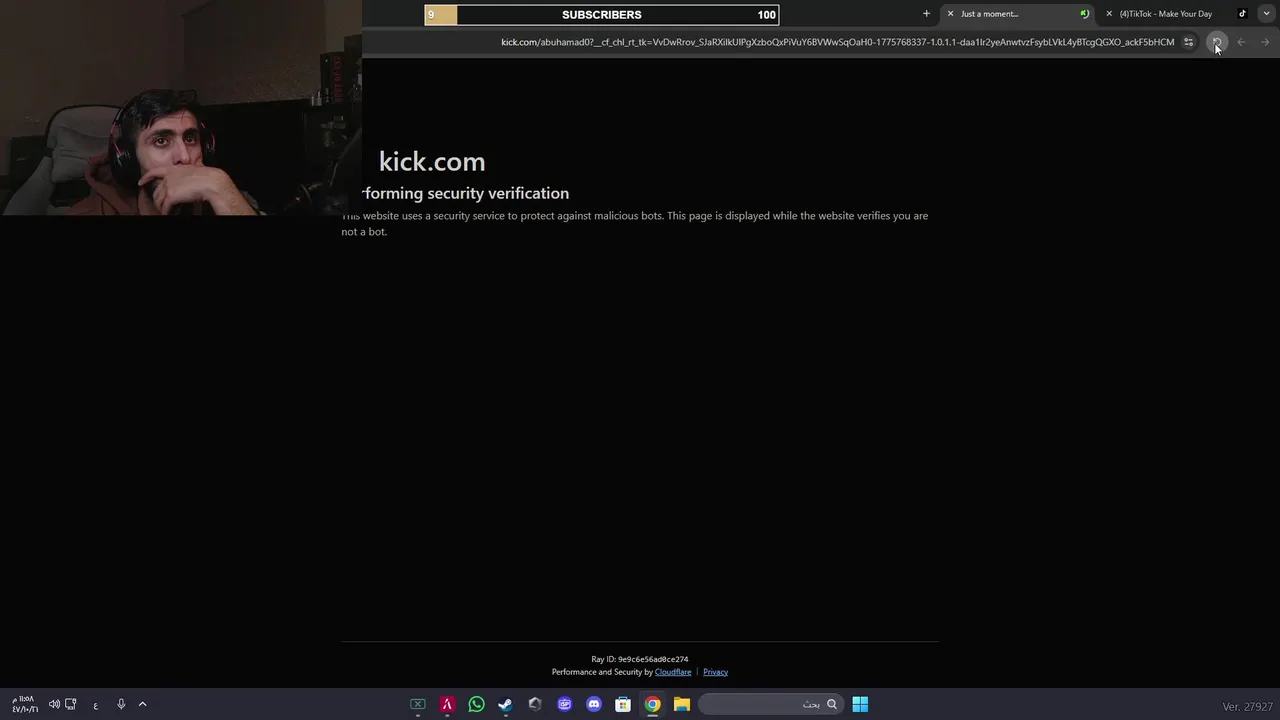Select the 'Just a moment...' tab
This screenshot has height=720, width=1280.
tap(1018, 14)
